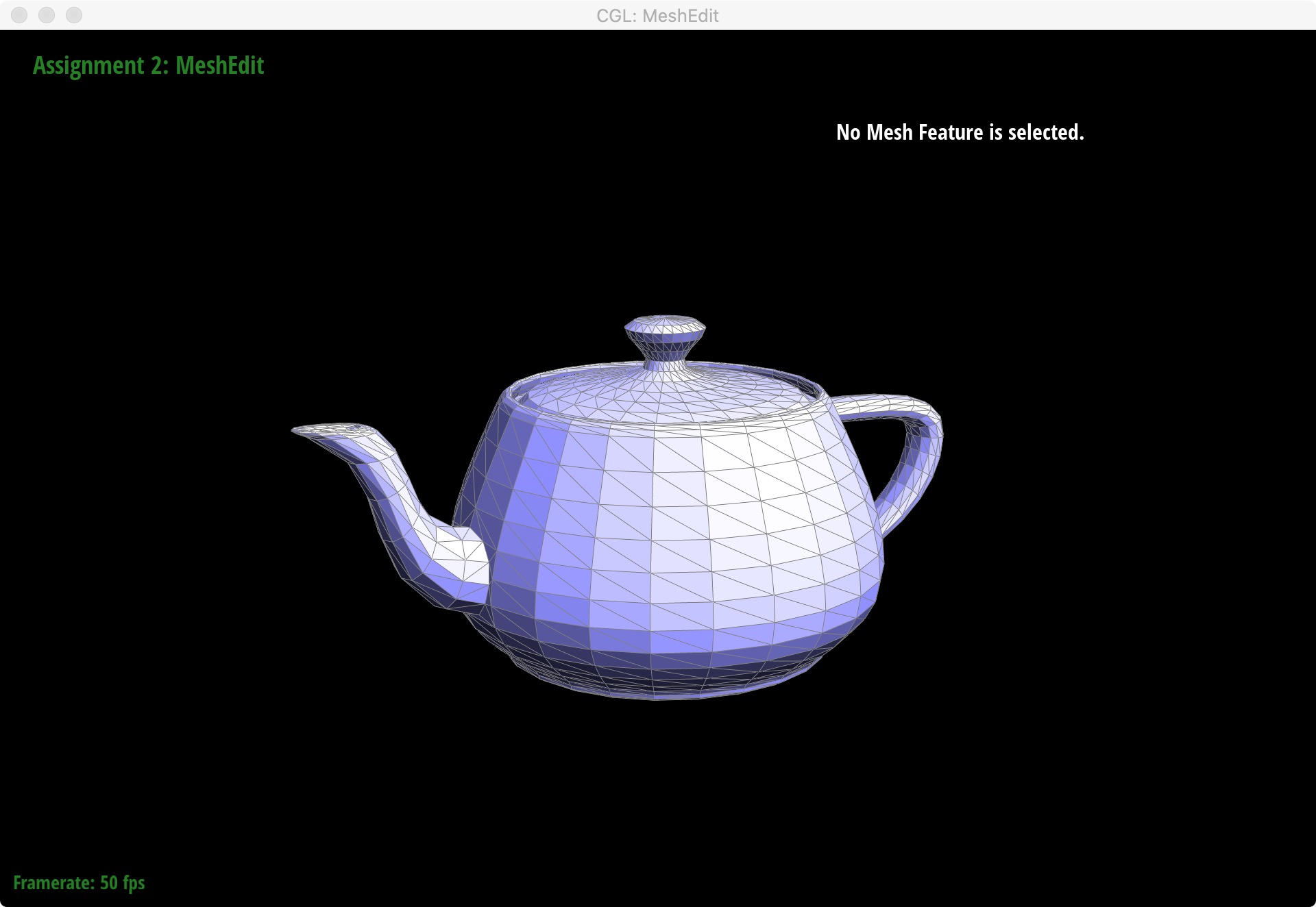Click the green zoom window button
The width and height of the screenshot is (1316, 907).
(73, 15)
